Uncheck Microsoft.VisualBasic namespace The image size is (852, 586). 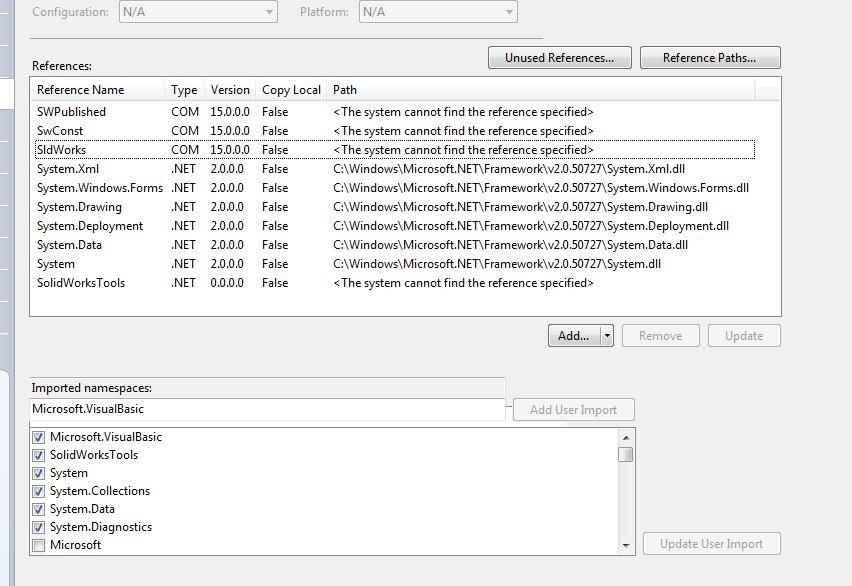(39, 437)
